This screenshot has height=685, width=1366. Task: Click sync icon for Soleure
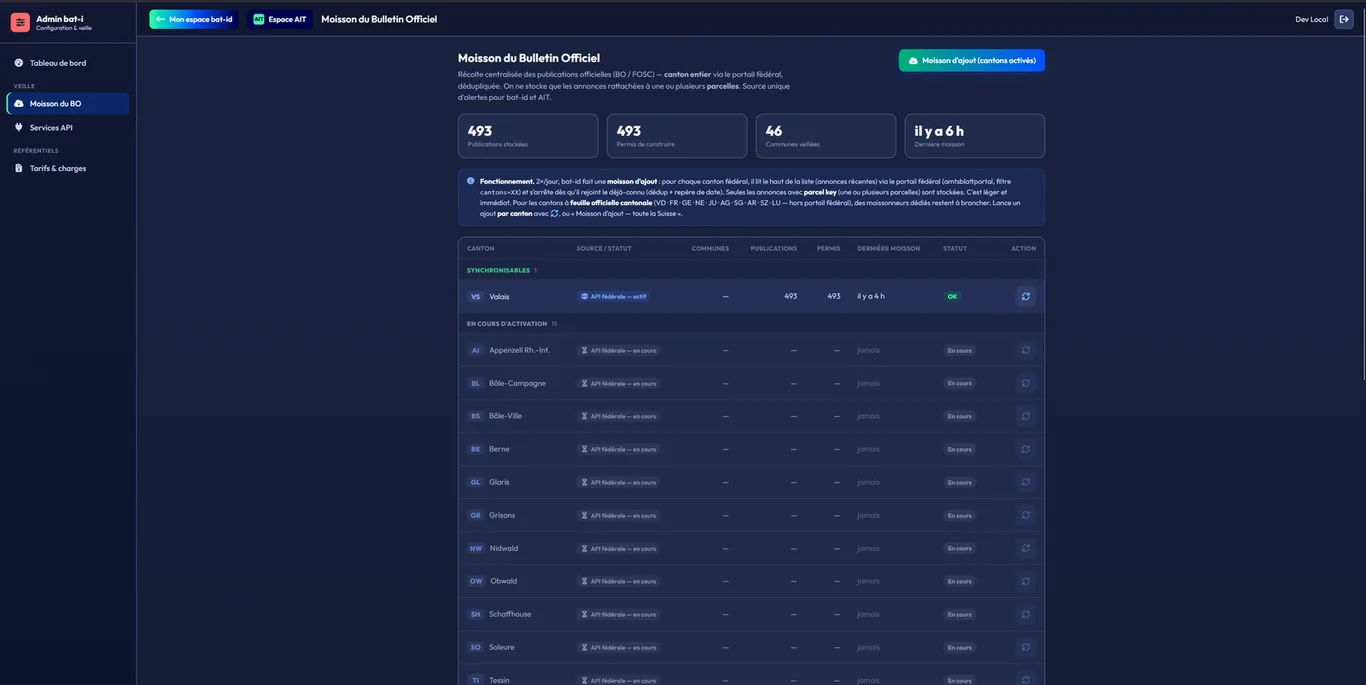(x=1025, y=647)
